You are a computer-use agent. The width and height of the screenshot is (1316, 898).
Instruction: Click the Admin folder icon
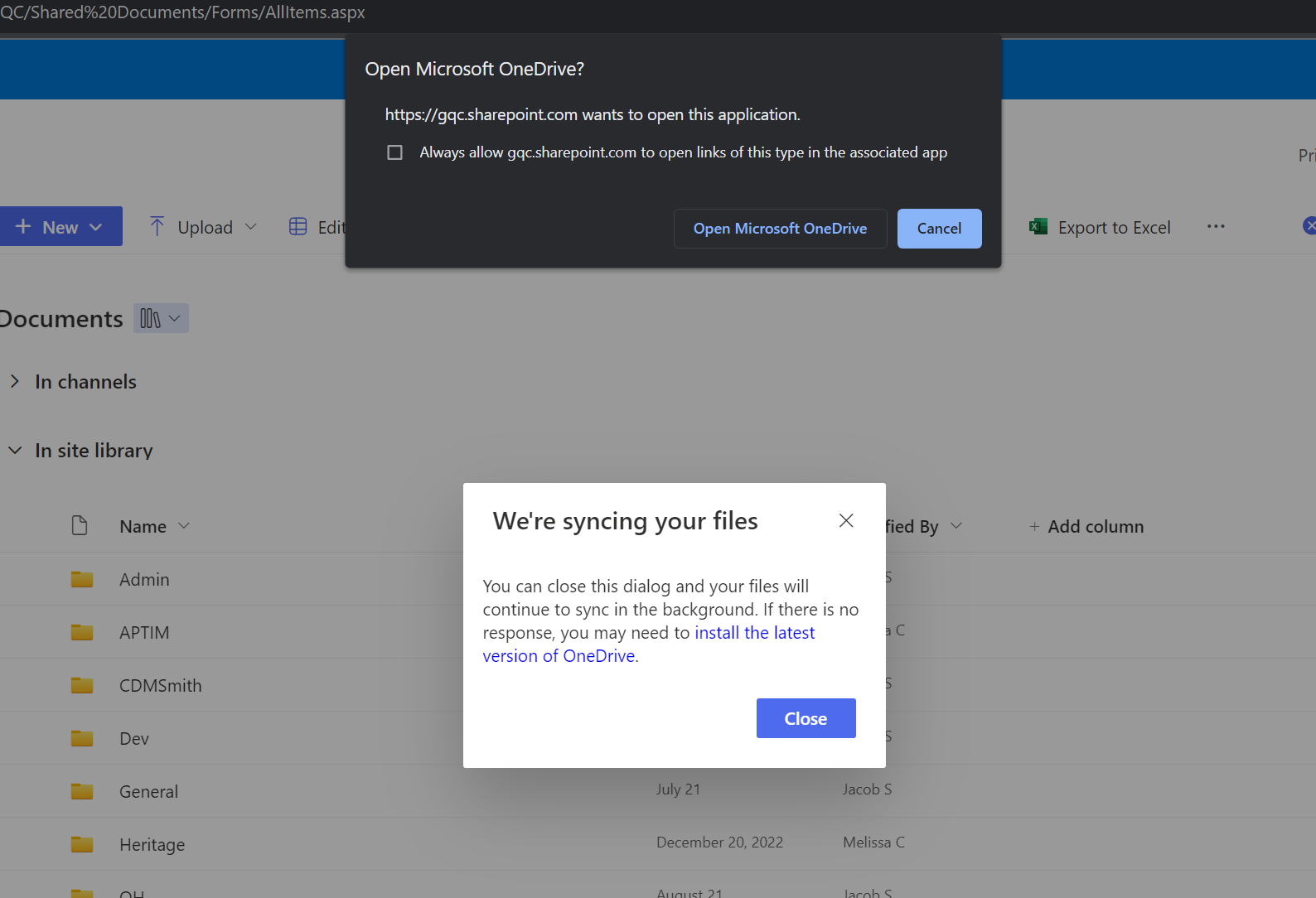pyautogui.click(x=82, y=578)
